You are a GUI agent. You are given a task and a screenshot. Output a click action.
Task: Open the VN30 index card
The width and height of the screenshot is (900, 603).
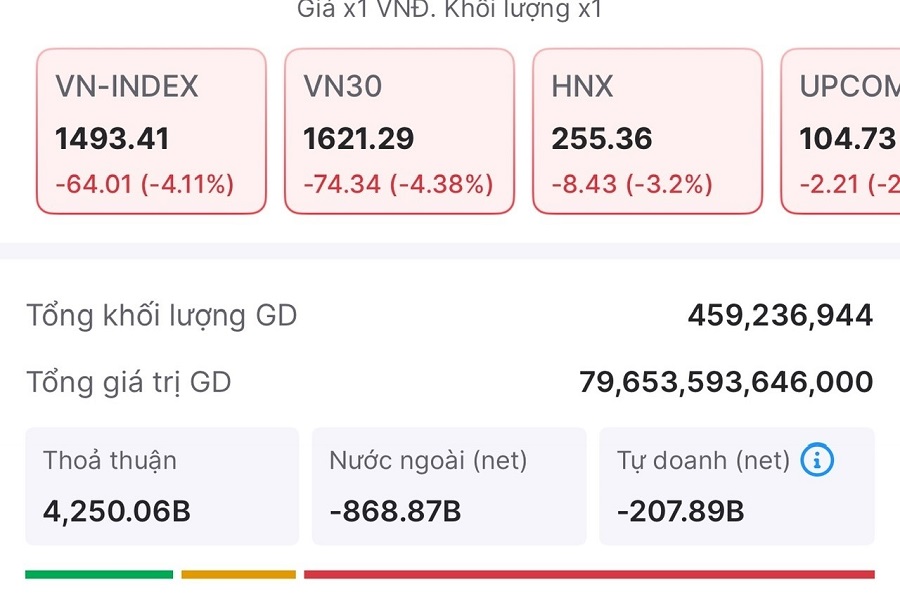click(399, 130)
